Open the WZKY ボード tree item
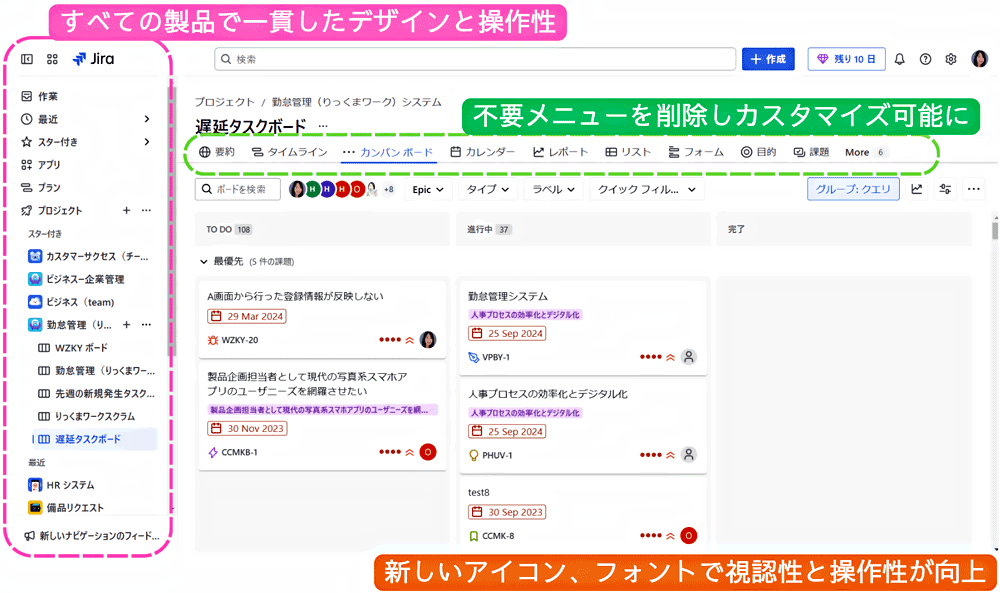Viewport: 1000px width, 593px height. pyautogui.click(x=73, y=348)
